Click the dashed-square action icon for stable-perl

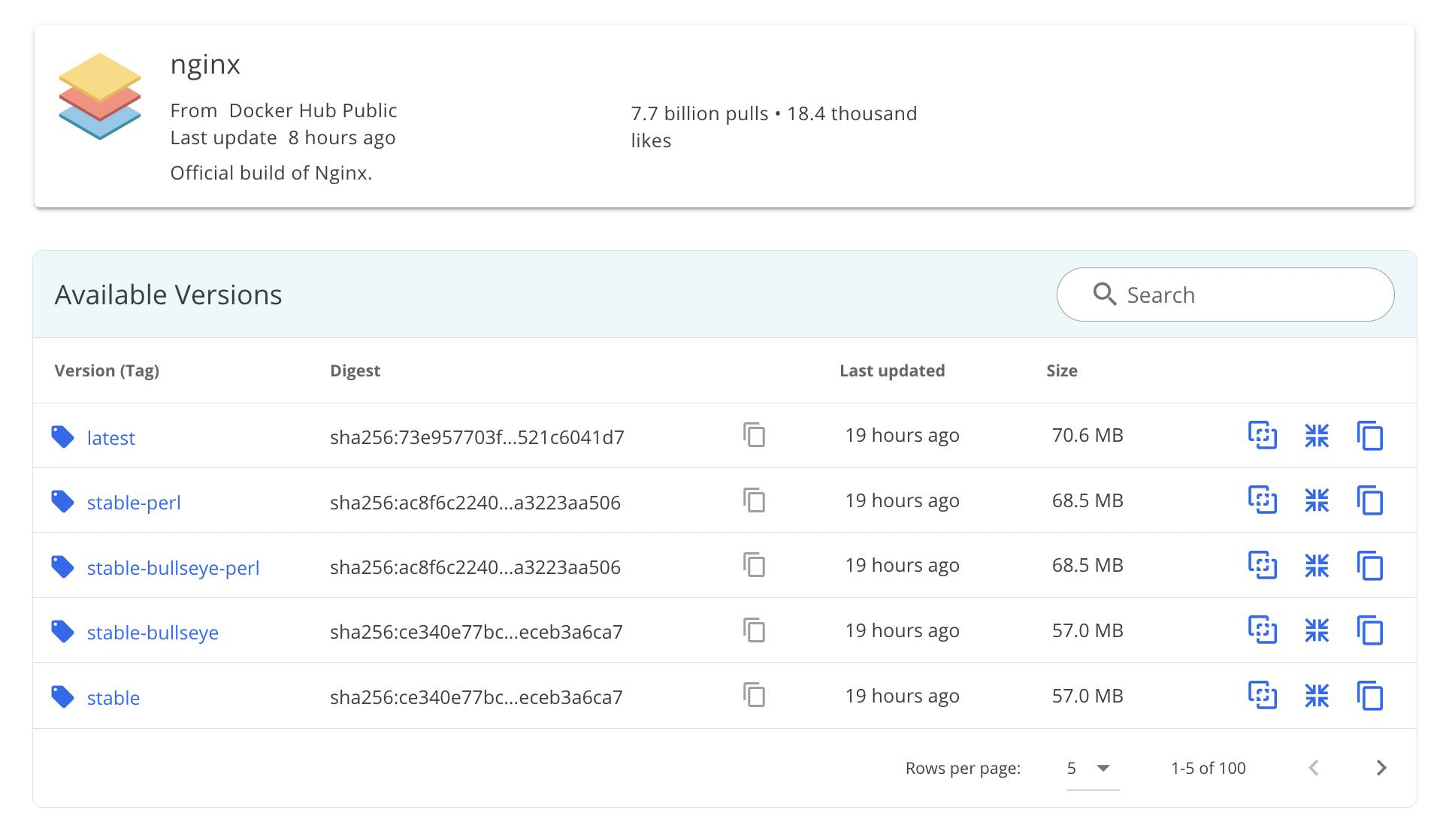pyautogui.click(x=1263, y=500)
